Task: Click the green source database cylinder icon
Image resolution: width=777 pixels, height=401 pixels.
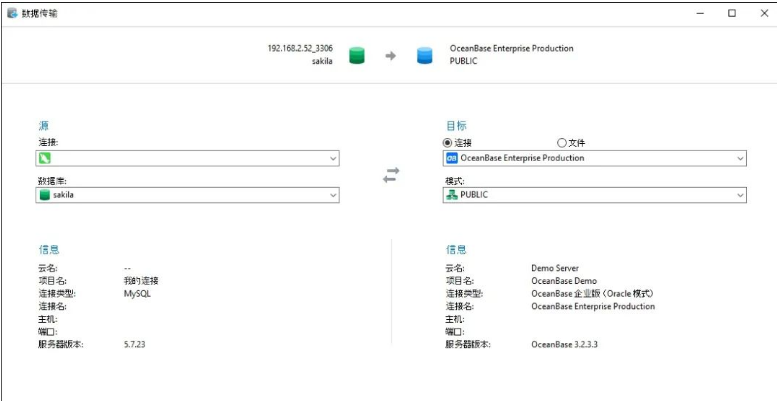Action: coord(356,55)
